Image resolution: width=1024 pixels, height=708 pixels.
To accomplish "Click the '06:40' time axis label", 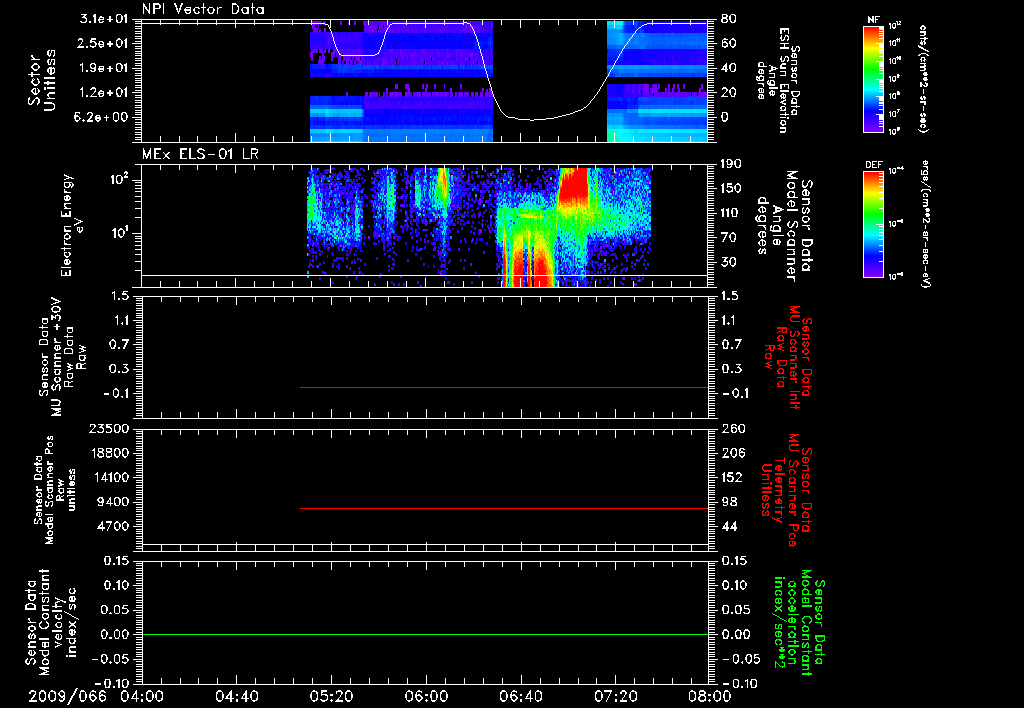I will point(520,697).
